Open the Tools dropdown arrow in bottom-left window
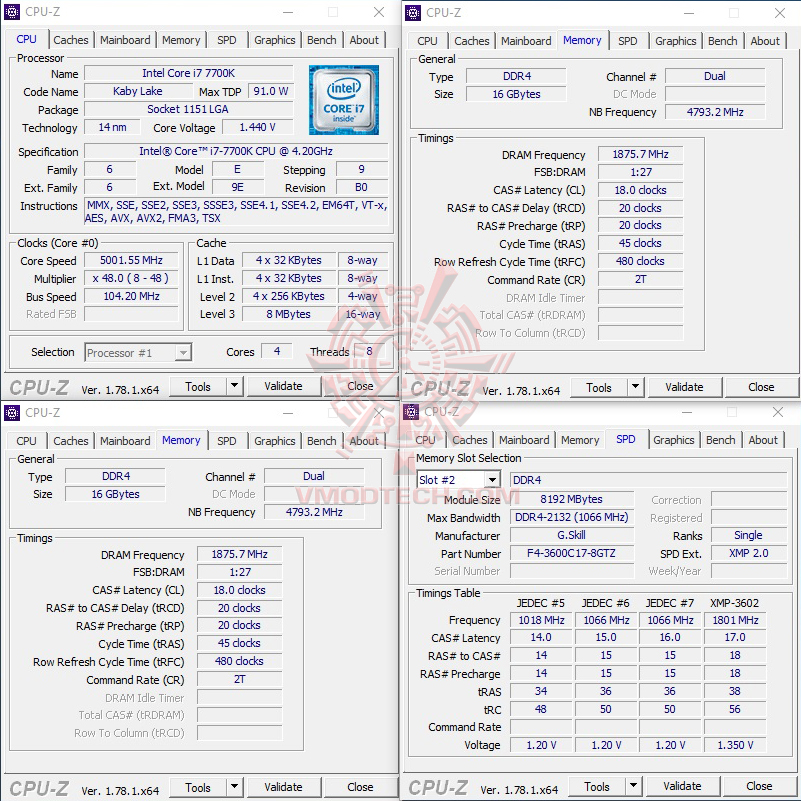 tap(234, 787)
